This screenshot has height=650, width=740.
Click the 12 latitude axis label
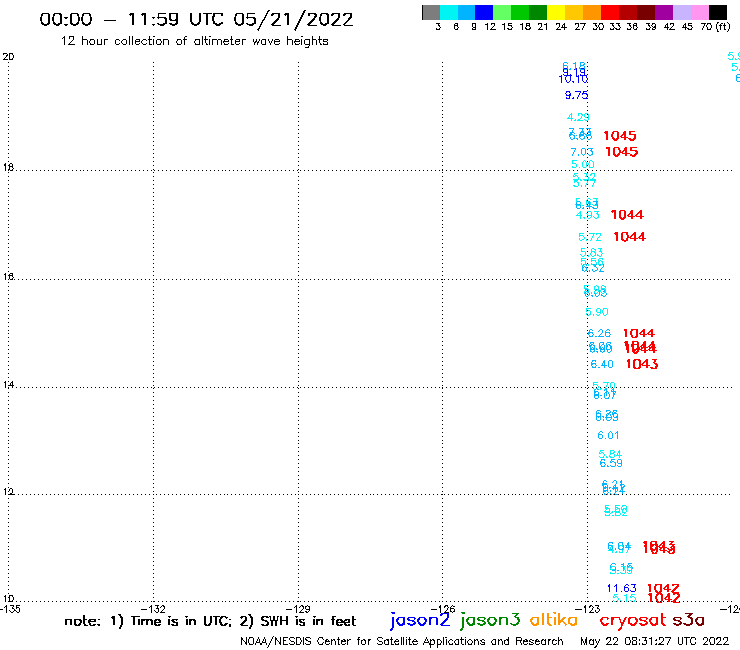[x=8, y=492]
